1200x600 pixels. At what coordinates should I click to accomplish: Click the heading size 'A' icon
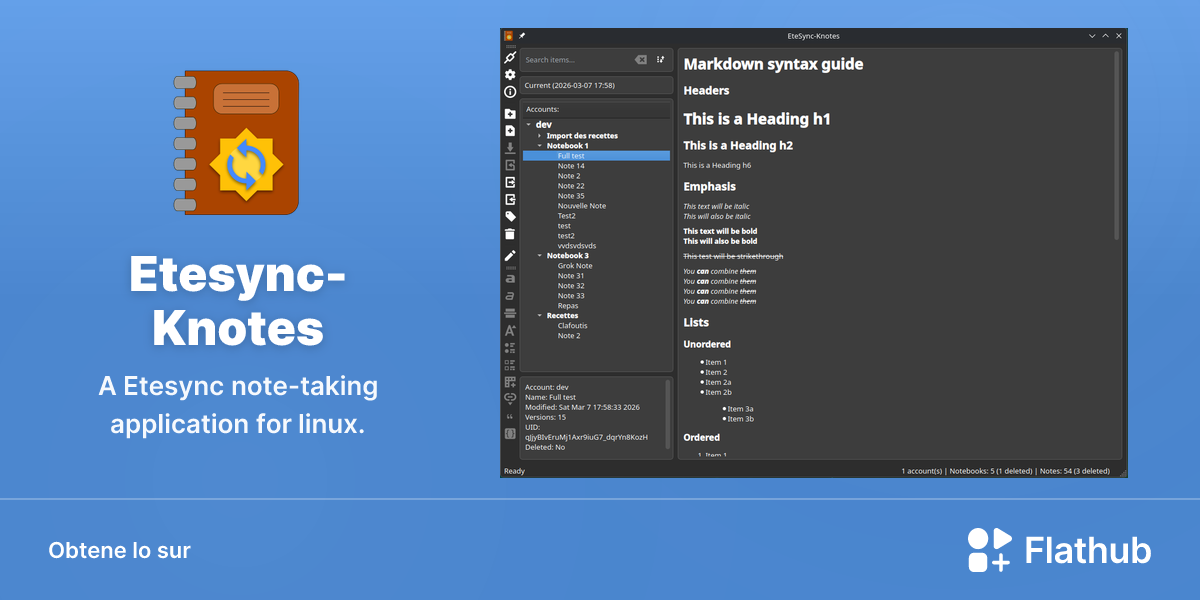(x=510, y=330)
